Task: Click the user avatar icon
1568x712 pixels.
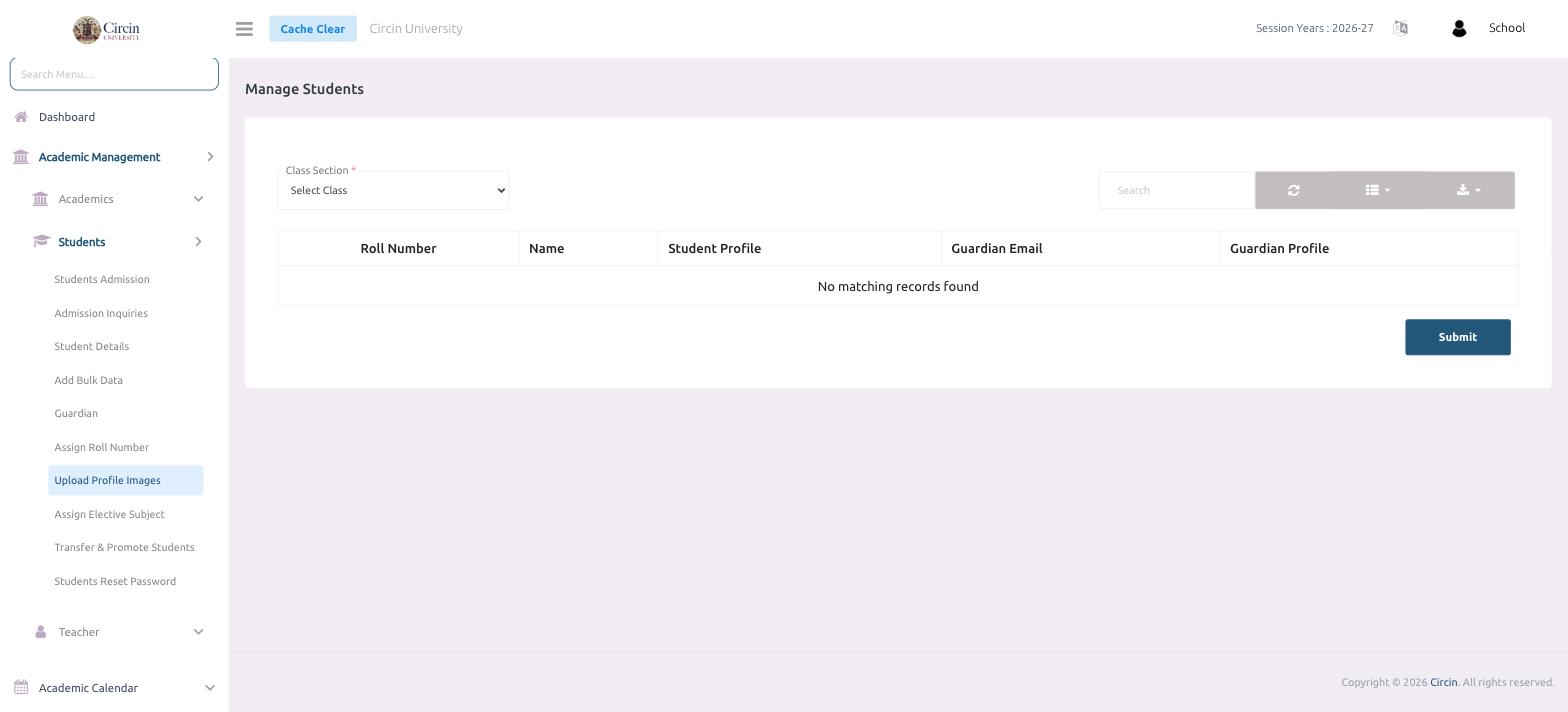Action: click(x=1459, y=29)
